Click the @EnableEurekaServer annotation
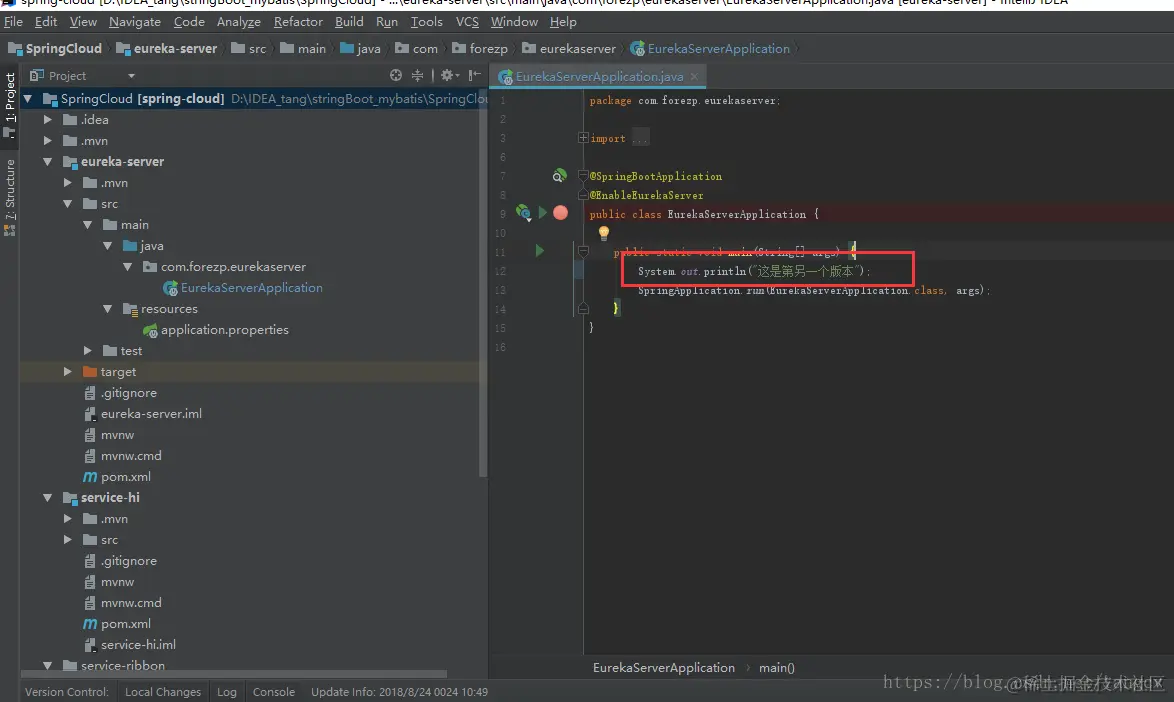This screenshot has width=1174, height=702. (646, 195)
